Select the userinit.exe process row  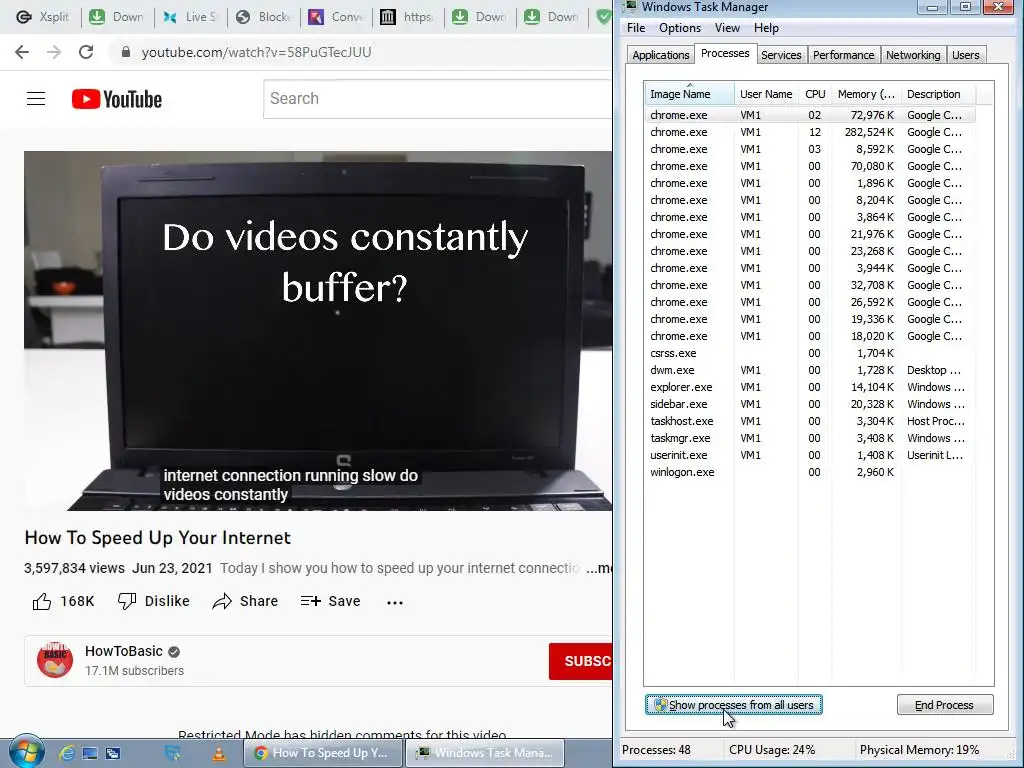(x=809, y=455)
